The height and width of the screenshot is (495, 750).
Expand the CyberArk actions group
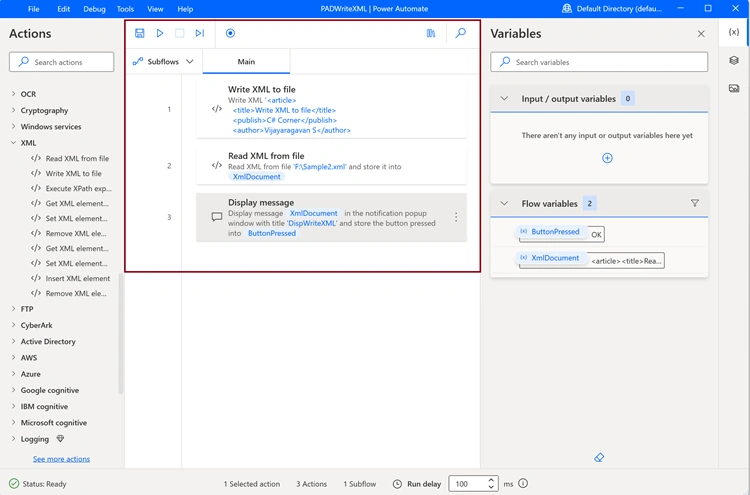(13, 325)
